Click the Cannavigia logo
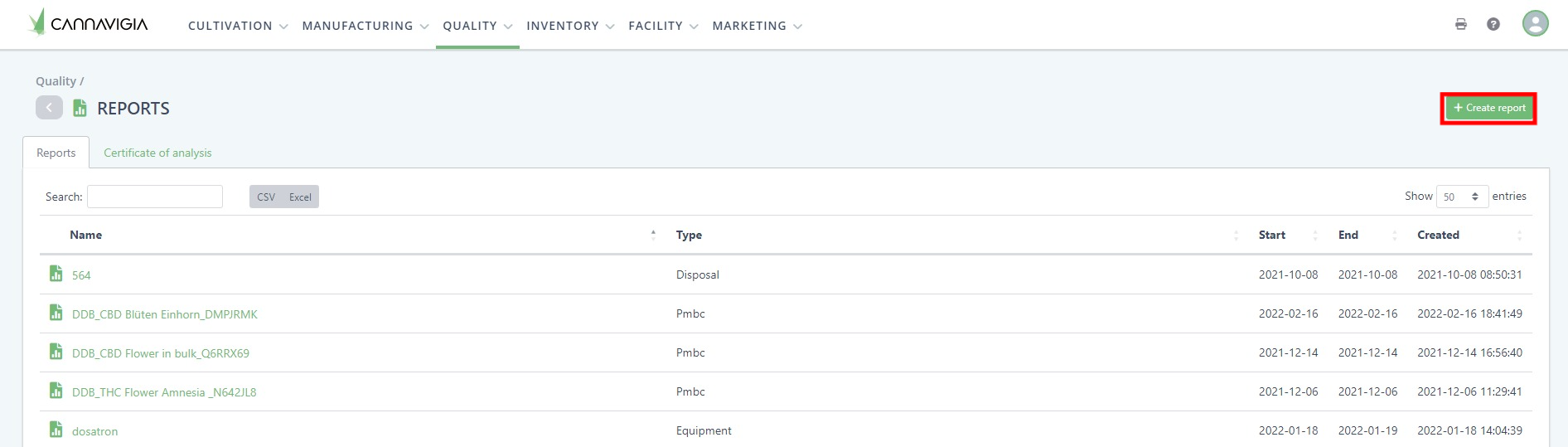This screenshot has height=447, width=1568. point(89,23)
